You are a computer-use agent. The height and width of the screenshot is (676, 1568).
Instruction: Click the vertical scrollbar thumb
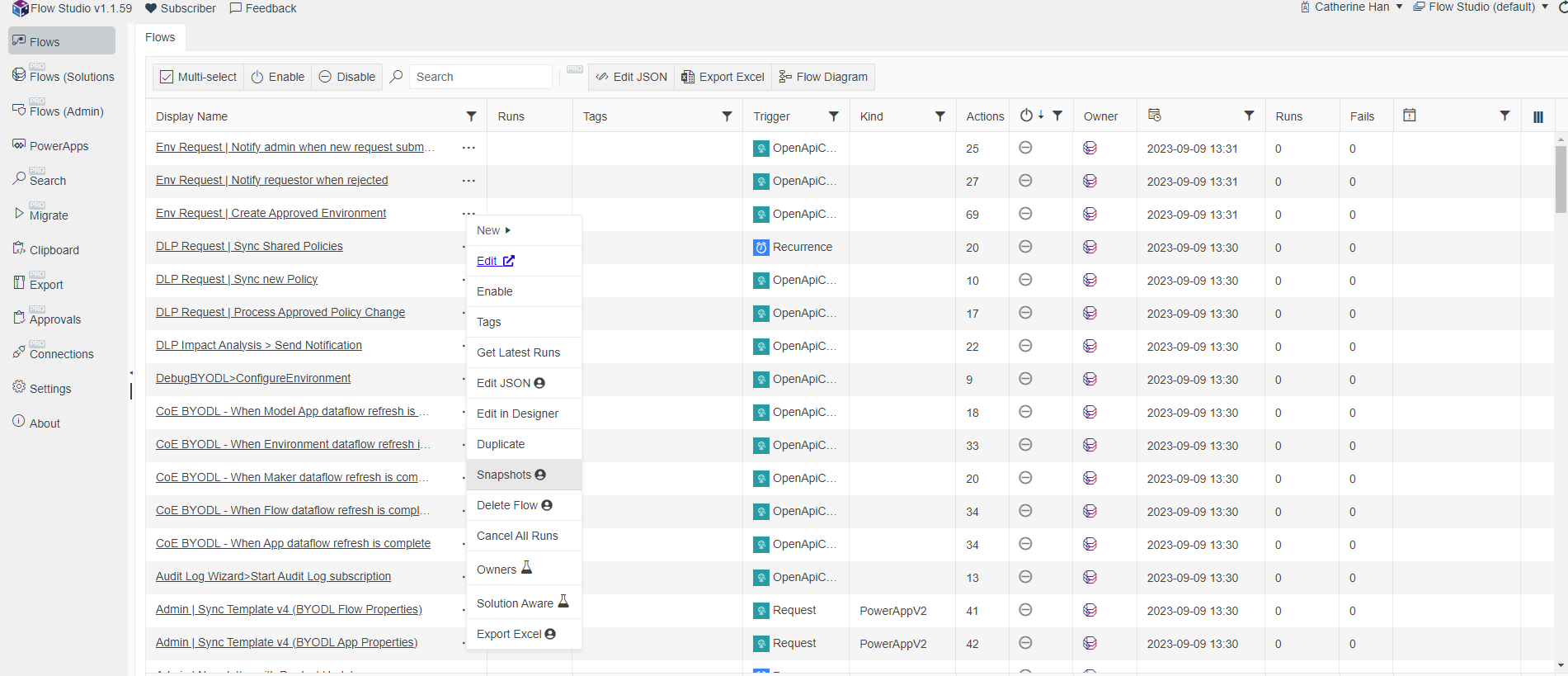pyautogui.click(x=1560, y=177)
